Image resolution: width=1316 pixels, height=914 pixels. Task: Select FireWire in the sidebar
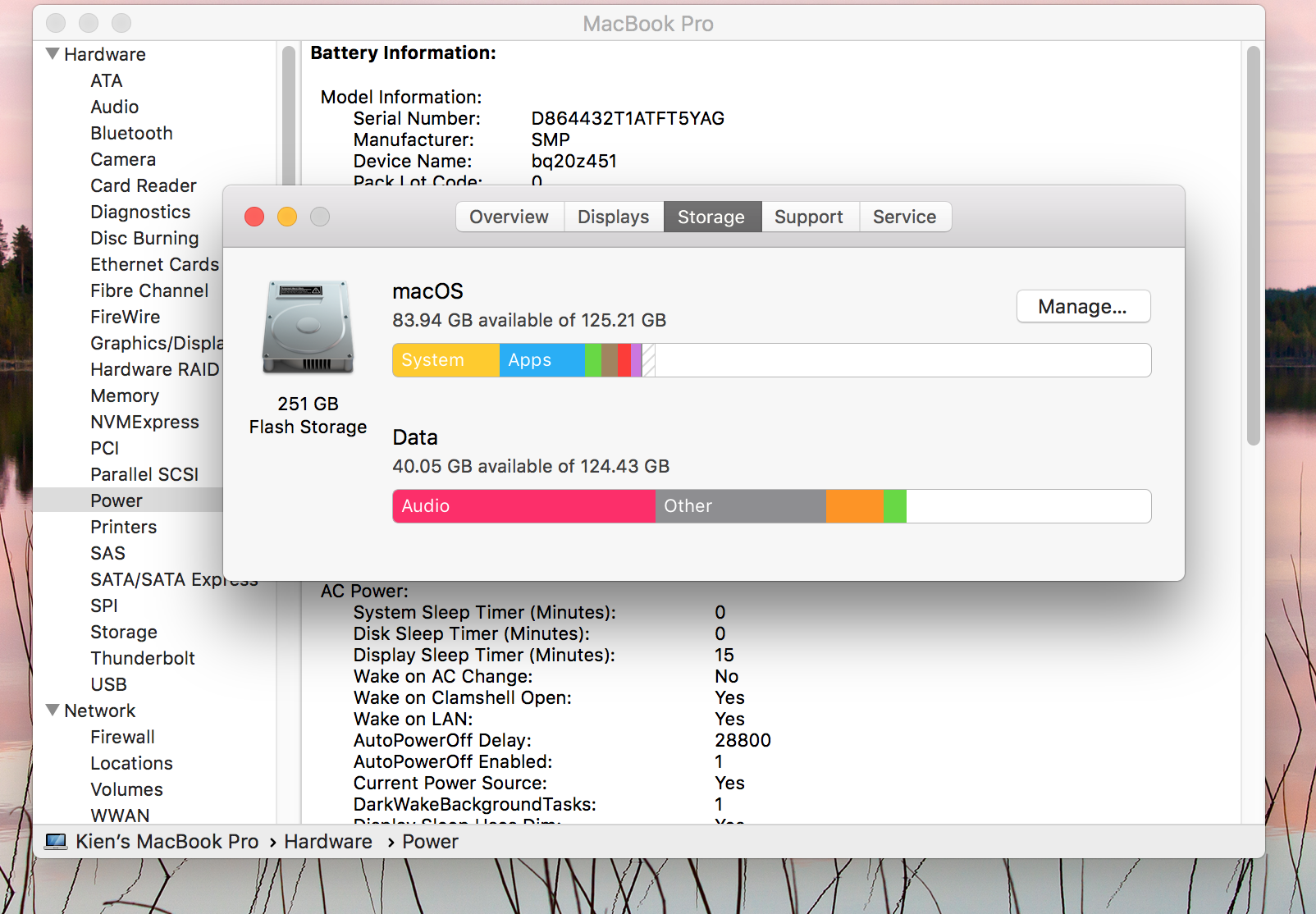[126, 317]
